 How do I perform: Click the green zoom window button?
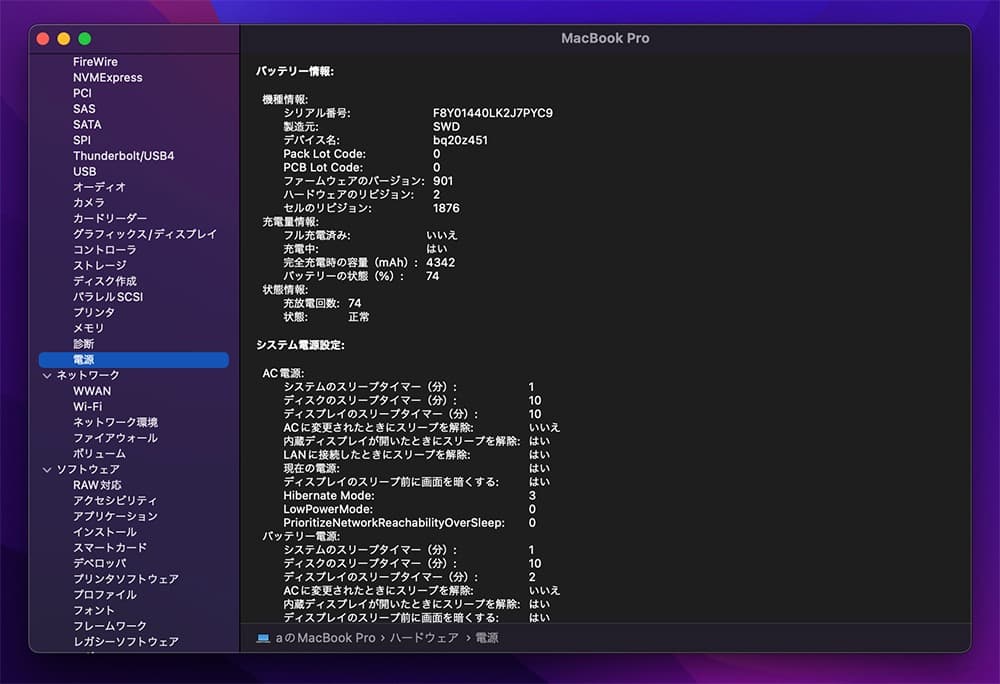coord(84,39)
